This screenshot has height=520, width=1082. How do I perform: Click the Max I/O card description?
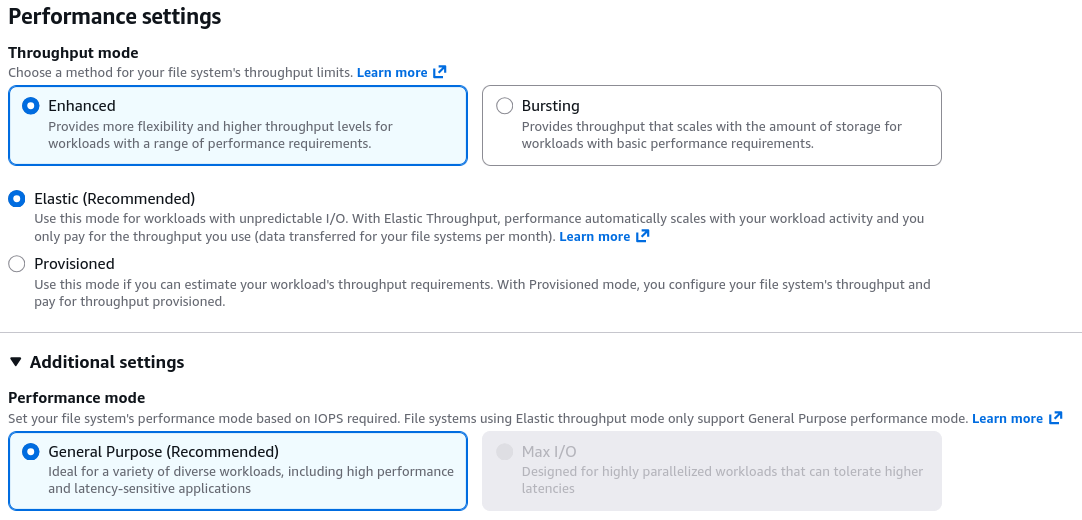point(722,480)
